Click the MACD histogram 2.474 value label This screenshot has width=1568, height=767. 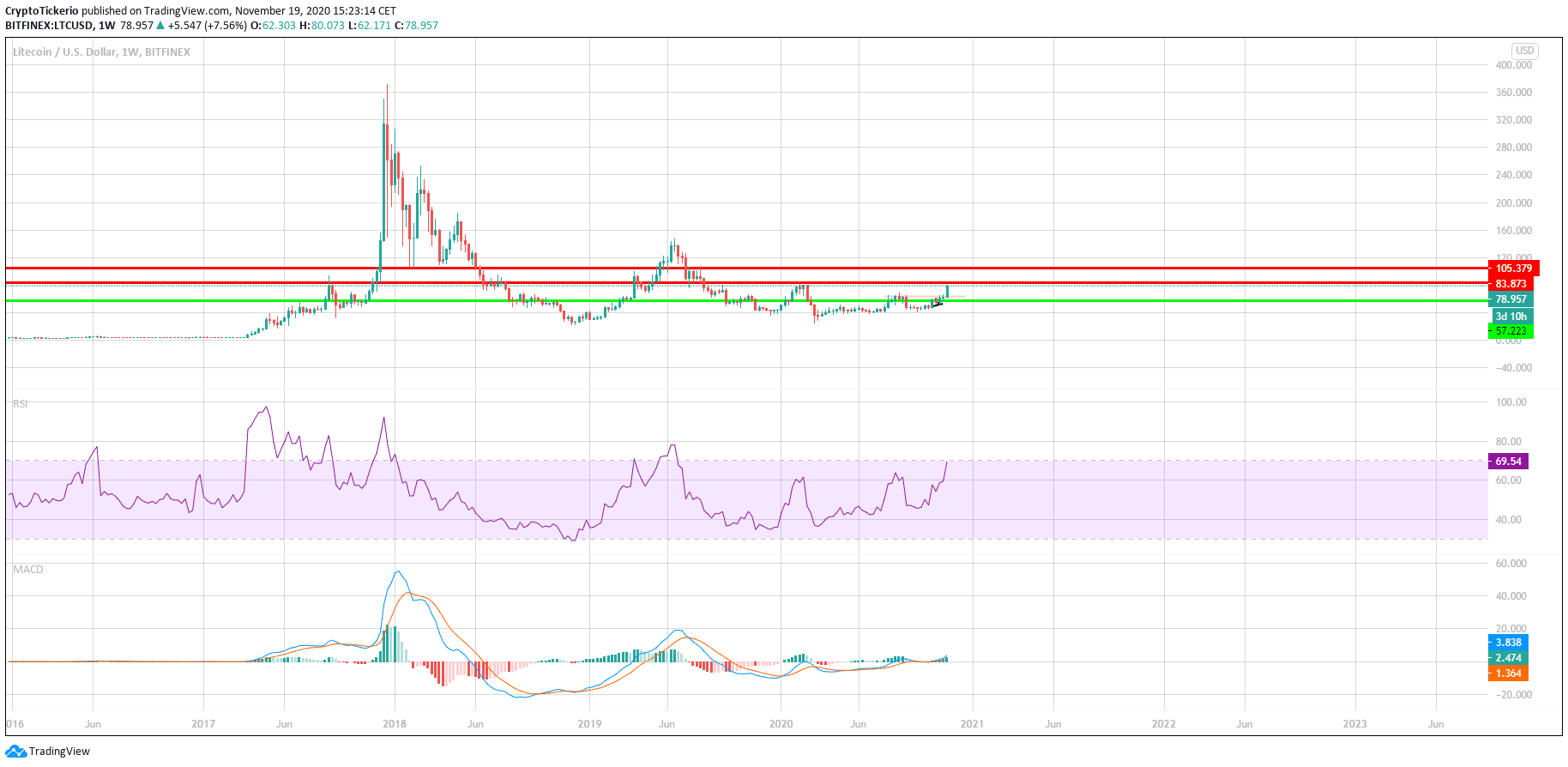[x=1508, y=658]
